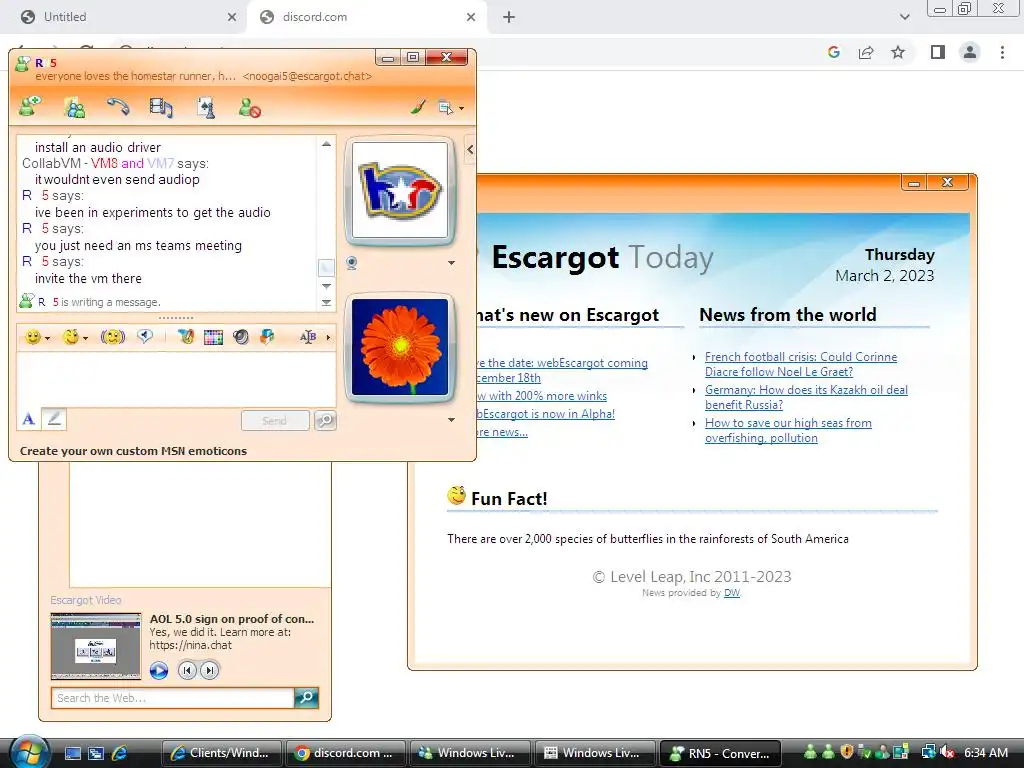The height and width of the screenshot is (768, 1024).
Task: Expand the tab search dropdown arrow
Action: [904, 17]
